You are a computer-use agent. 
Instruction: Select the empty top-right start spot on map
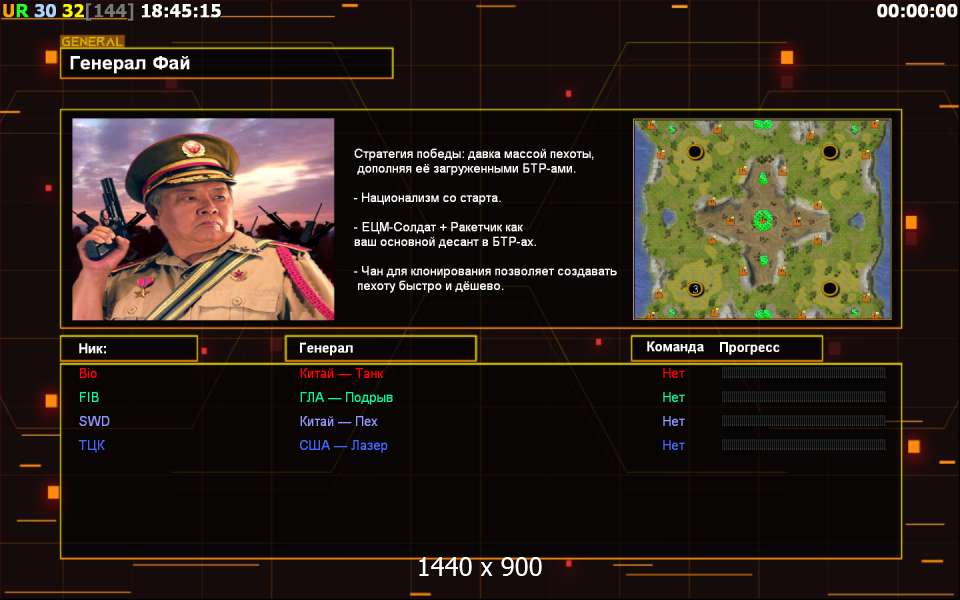pyautogui.click(x=830, y=151)
